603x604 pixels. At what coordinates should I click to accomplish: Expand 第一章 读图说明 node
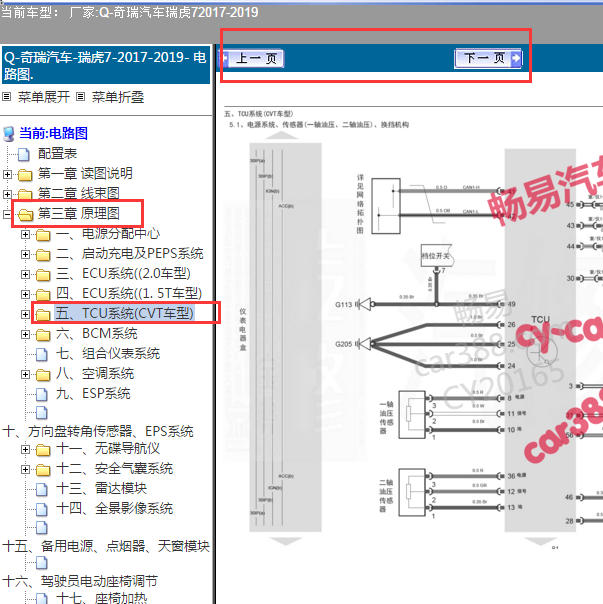click(7, 174)
